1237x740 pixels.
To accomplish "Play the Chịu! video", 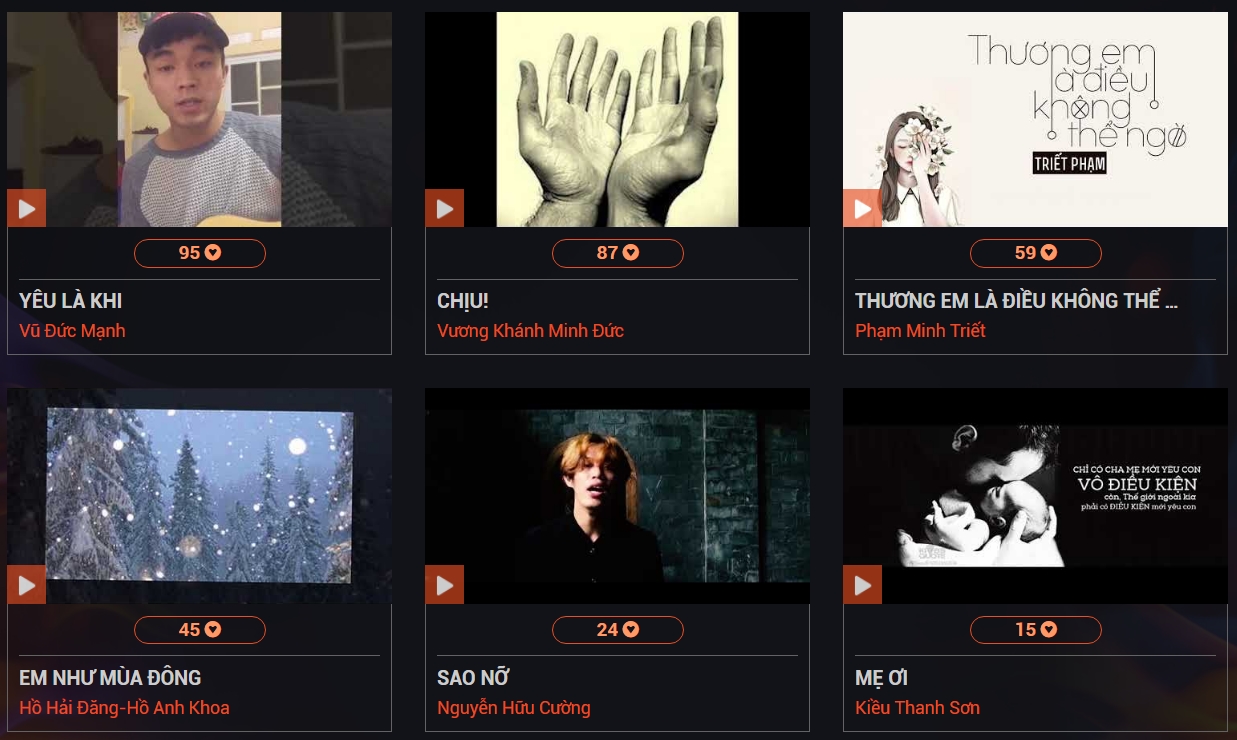I will point(444,208).
